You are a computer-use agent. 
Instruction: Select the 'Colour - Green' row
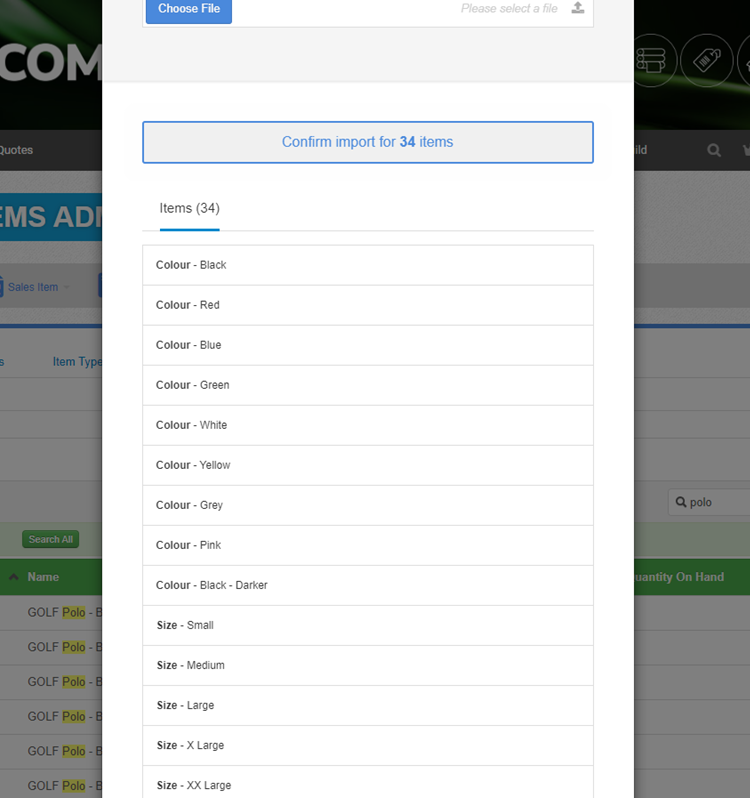[368, 385]
